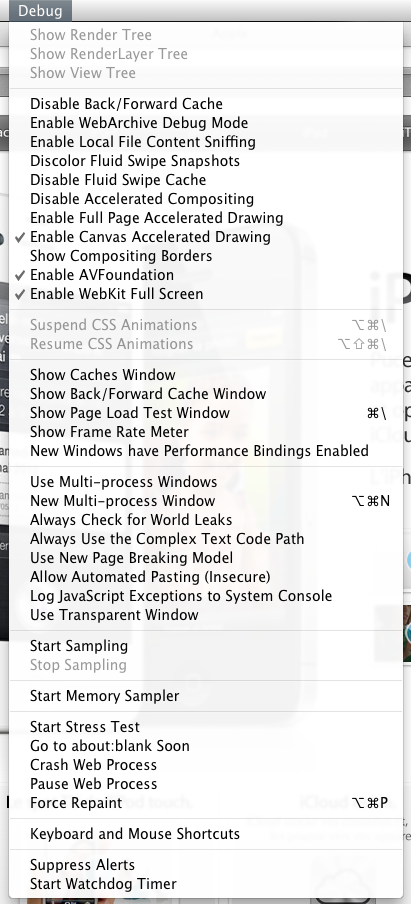Enable Show Frame Rate Meter
The width and height of the screenshot is (411, 904).
coord(206,432)
